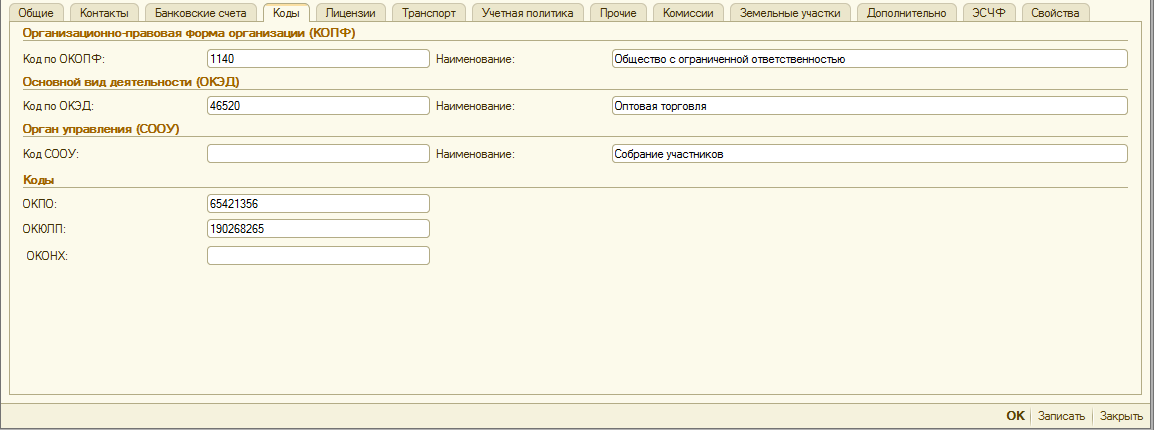Click the empty ОКОНХ field

pyautogui.click(x=318, y=256)
